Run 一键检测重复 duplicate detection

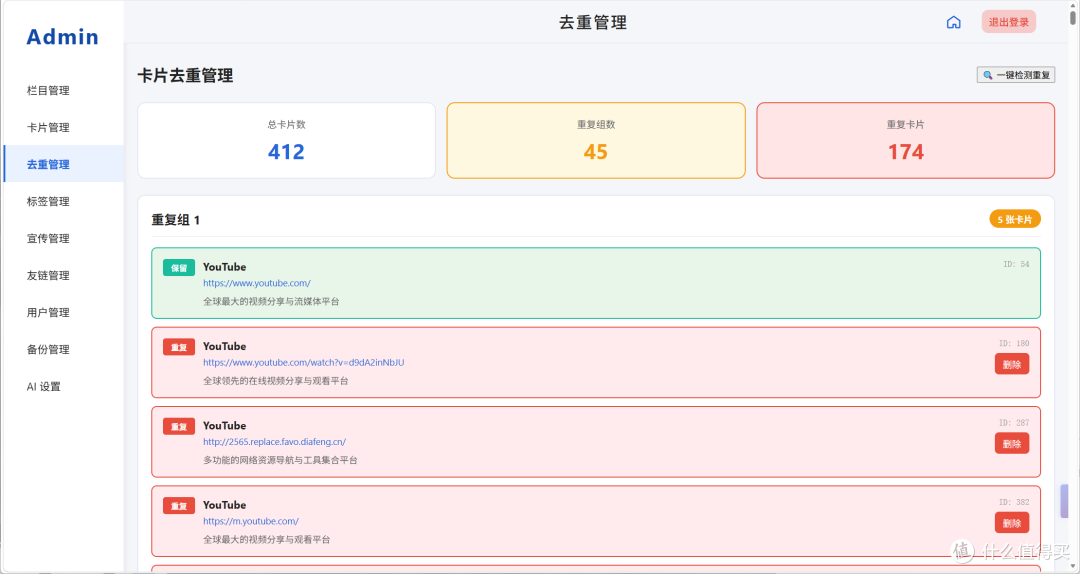point(1016,75)
